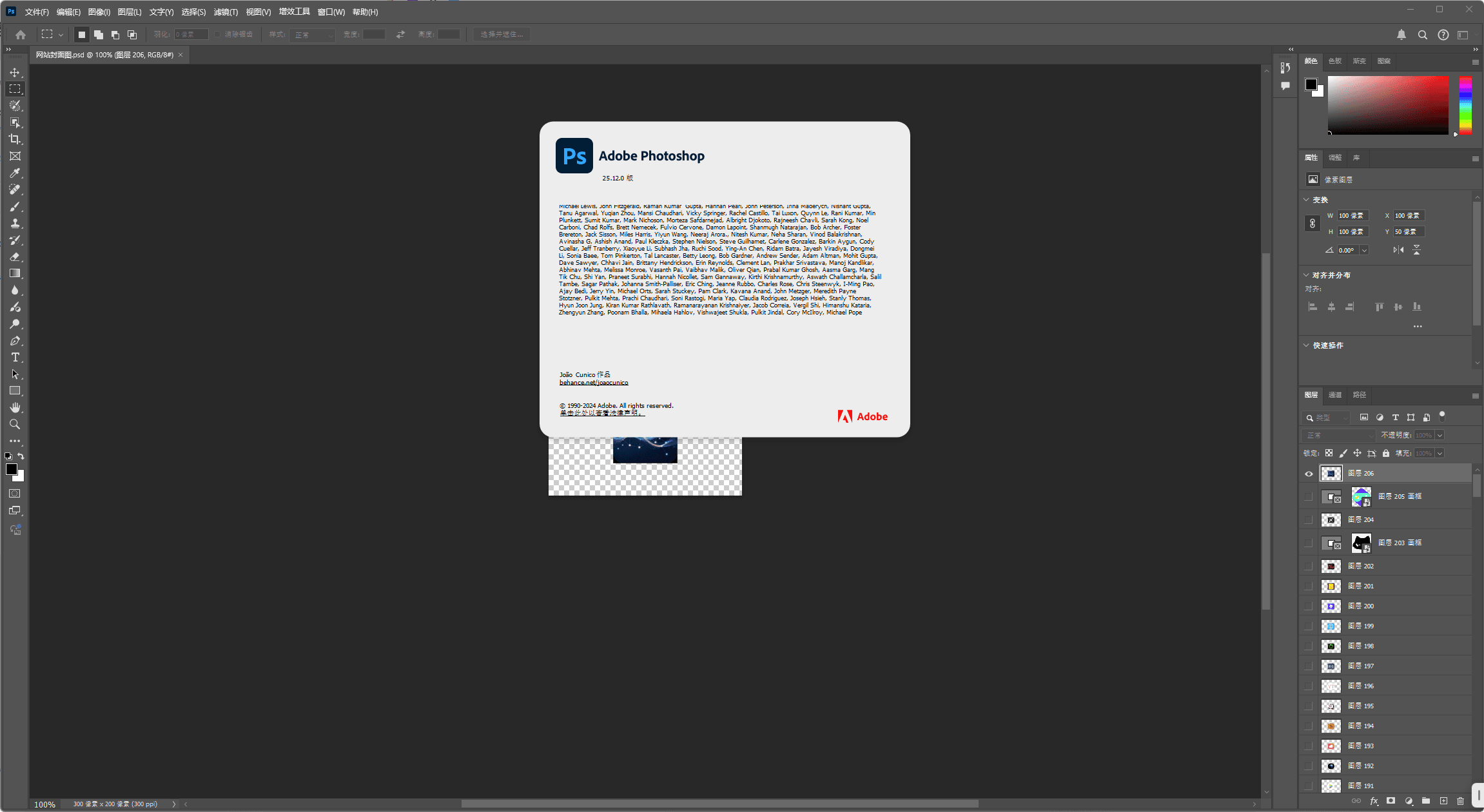Show layer 图层 204 visibility box
1484x812 pixels.
(1309, 519)
